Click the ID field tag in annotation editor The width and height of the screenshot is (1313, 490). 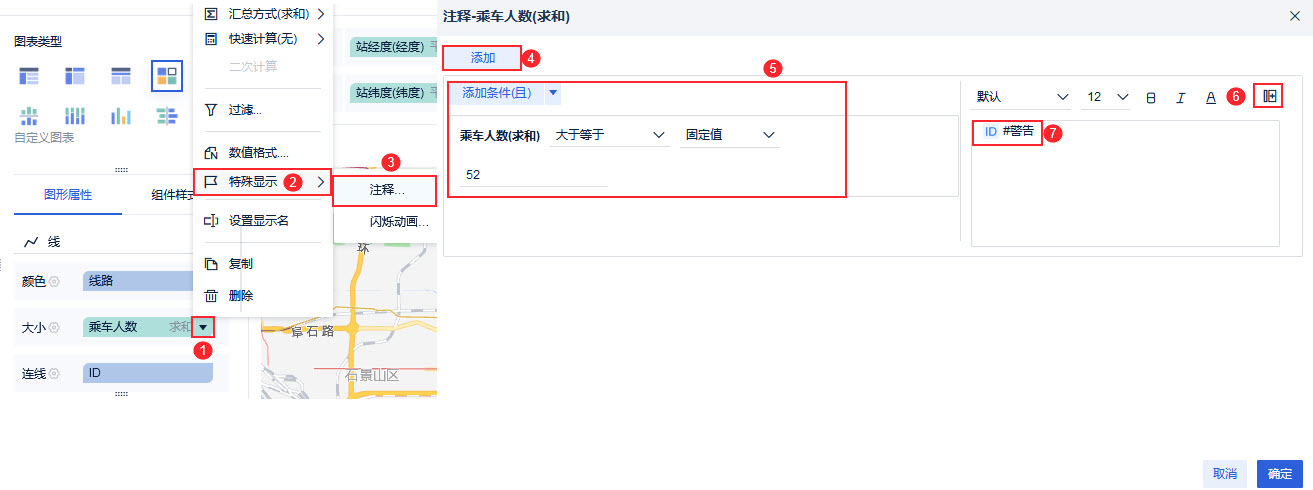point(991,131)
